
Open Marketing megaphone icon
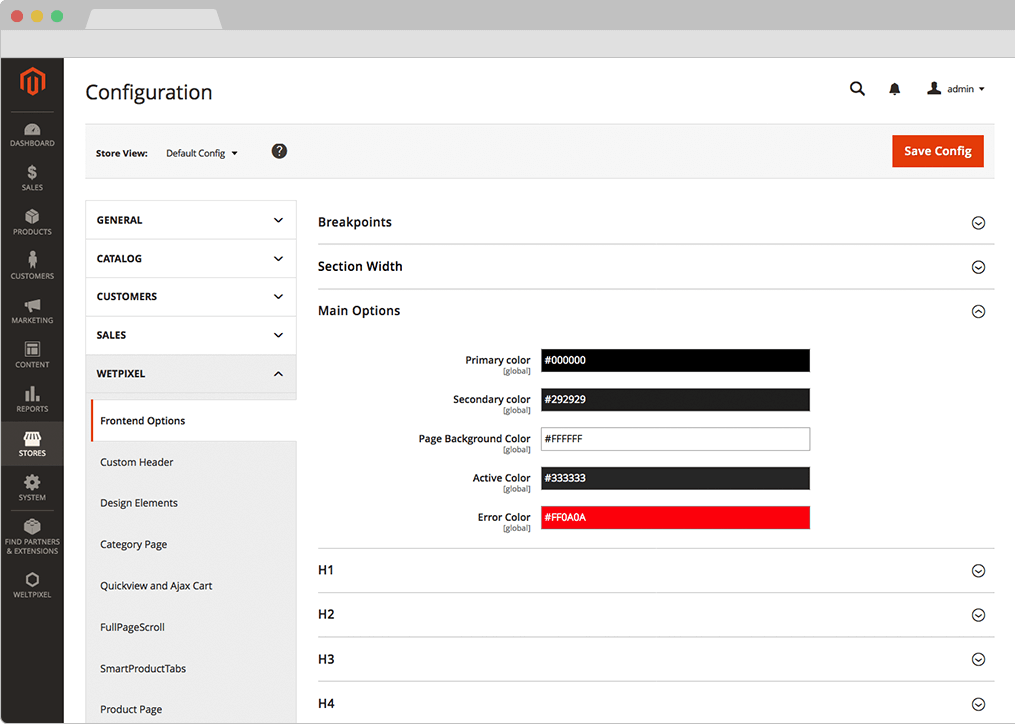tap(32, 310)
